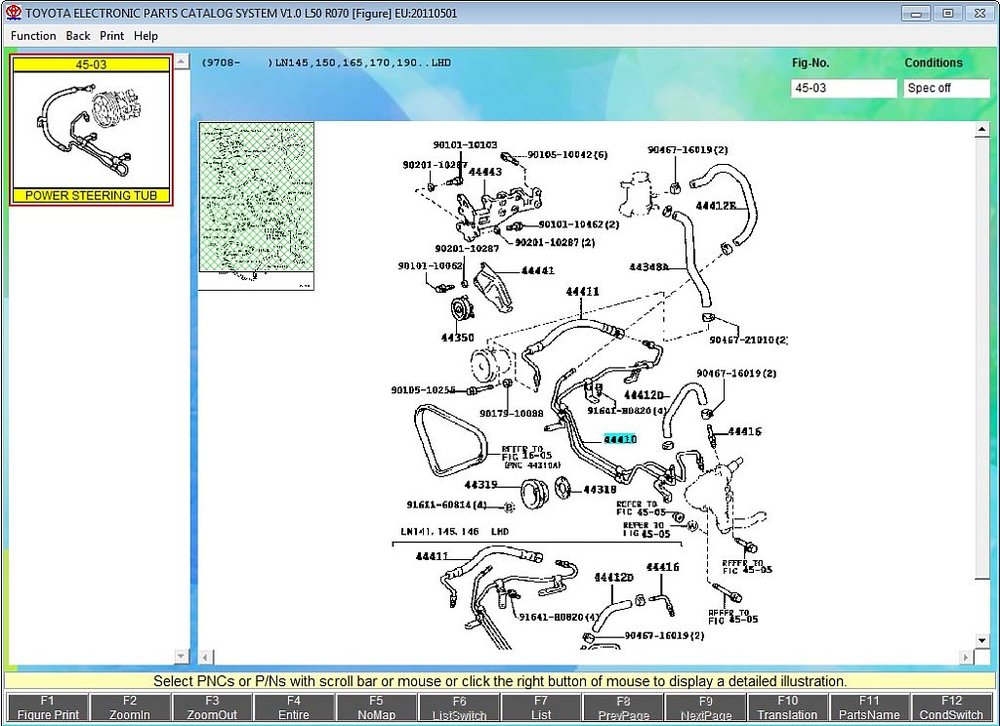Image resolution: width=1000 pixels, height=726 pixels.
Task: Click the thumbnail list scroll-up arrow
Action: pos(182,62)
